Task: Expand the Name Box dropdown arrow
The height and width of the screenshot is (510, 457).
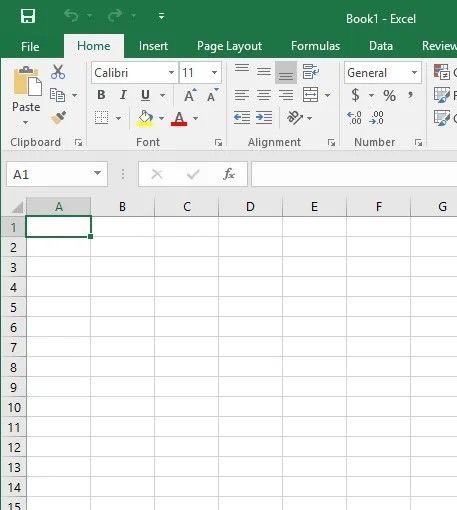Action: click(x=97, y=173)
